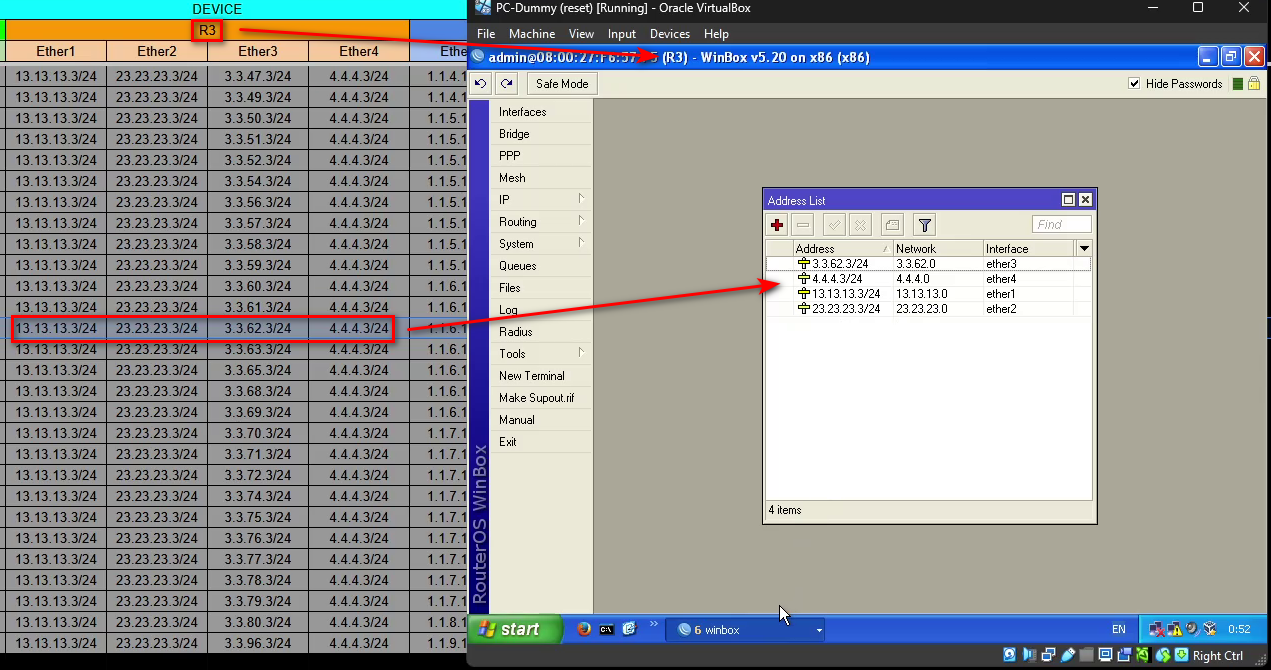Click the VirtualBox USB status icon
This screenshot has width=1271, height=670.
tap(1069, 655)
